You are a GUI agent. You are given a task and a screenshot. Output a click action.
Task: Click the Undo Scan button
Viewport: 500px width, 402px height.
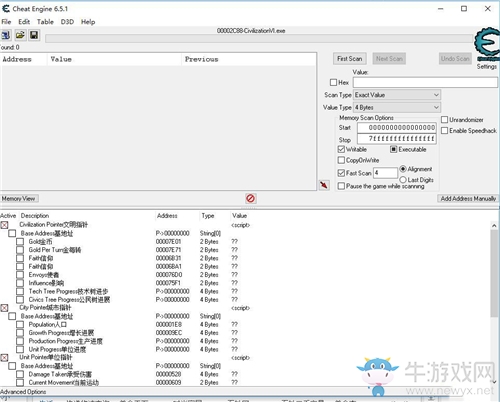(455, 59)
